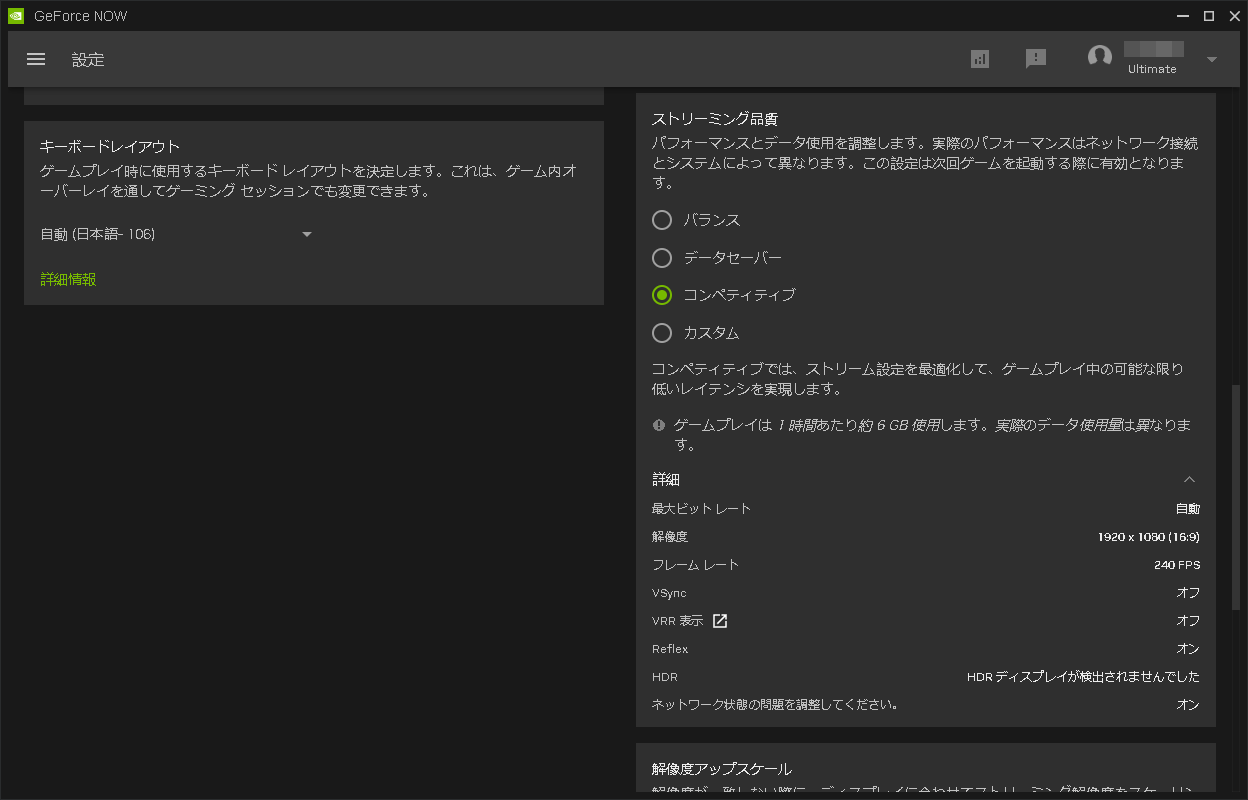Collapse the 詳細 section chevron
1248x800 pixels.
[x=1189, y=479]
